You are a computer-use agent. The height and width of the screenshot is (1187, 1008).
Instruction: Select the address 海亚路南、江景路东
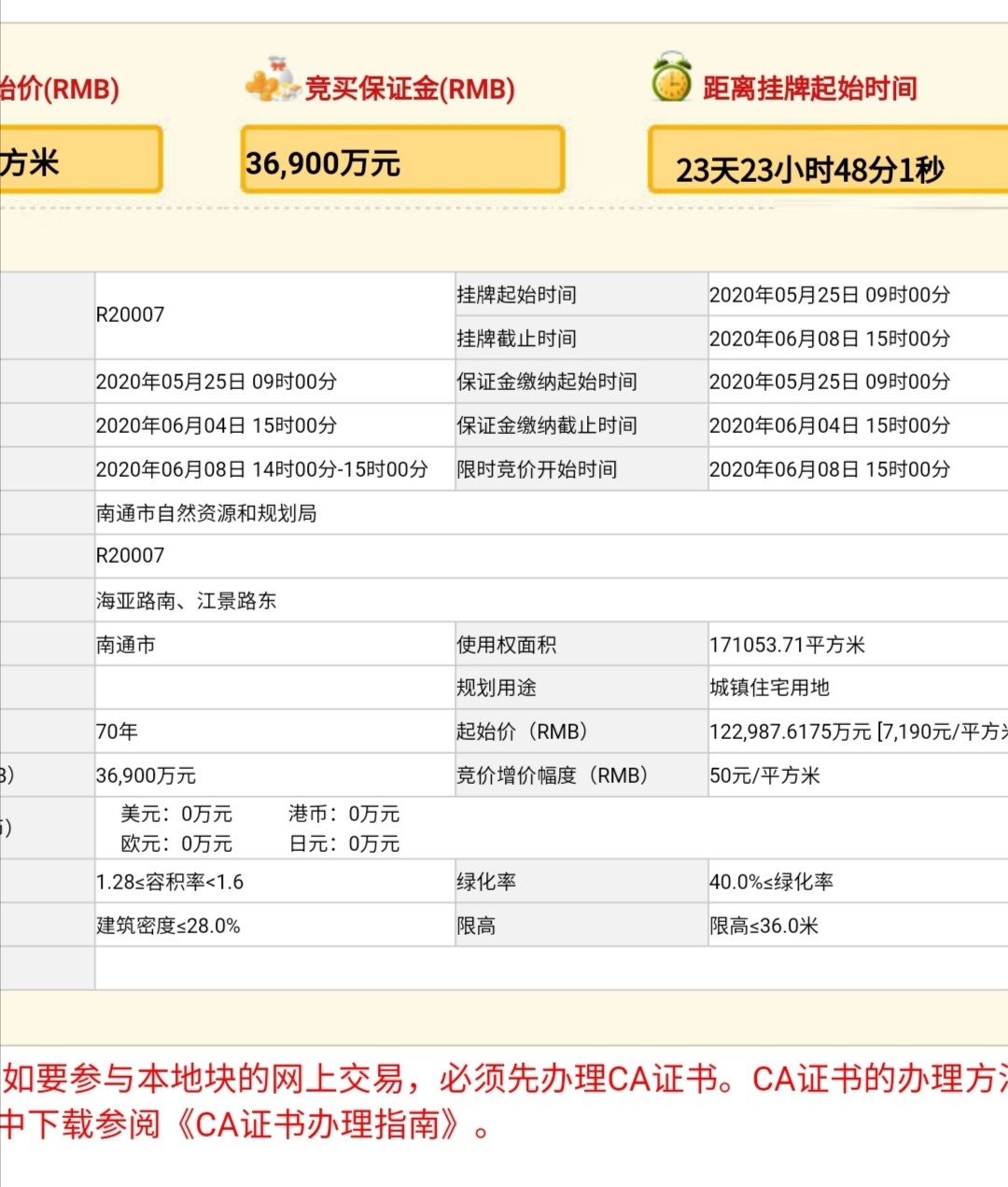point(187,601)
